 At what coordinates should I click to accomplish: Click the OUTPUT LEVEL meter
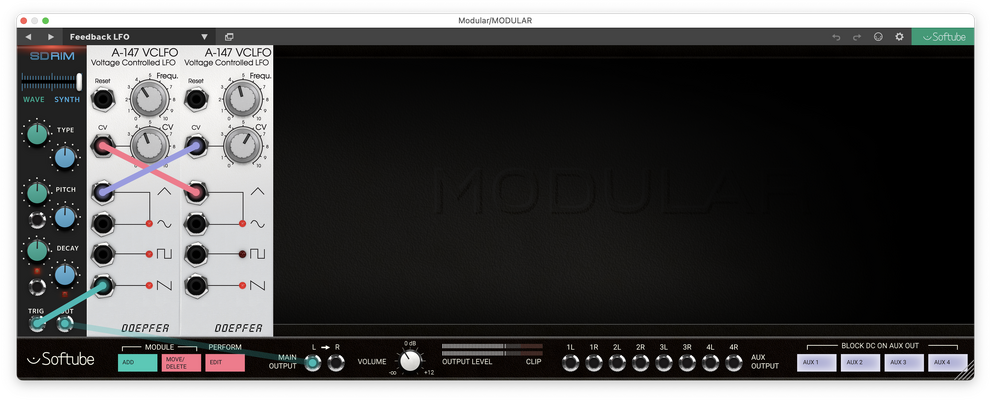point(492,349)
